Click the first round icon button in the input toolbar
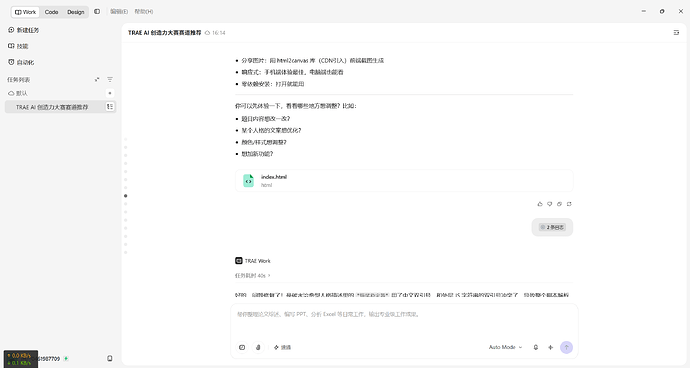 click(x=242, y=347)
